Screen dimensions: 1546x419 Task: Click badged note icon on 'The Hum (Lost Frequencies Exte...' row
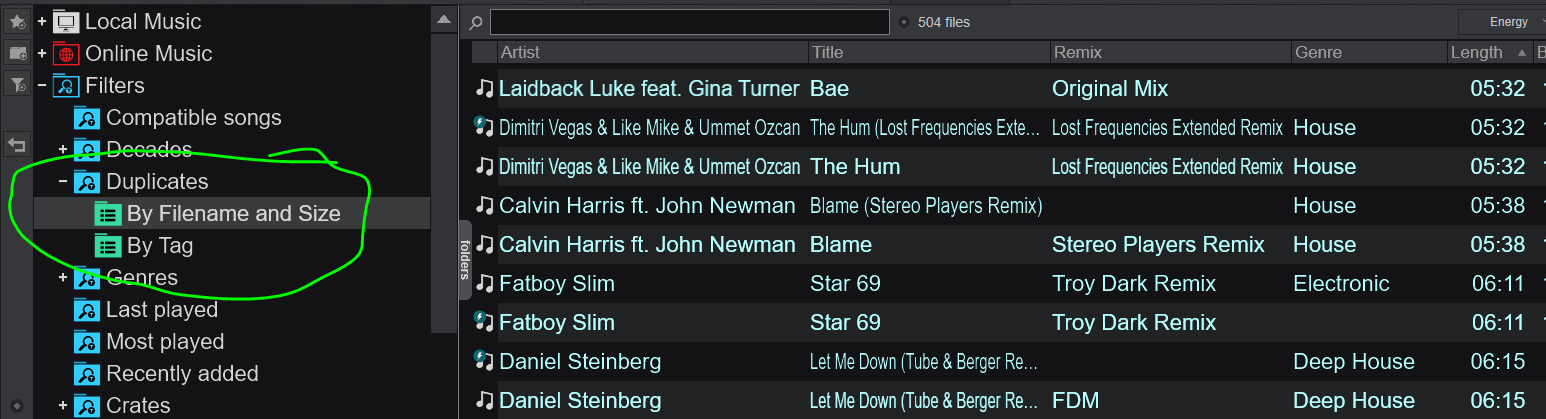click(x=484, y=127)
